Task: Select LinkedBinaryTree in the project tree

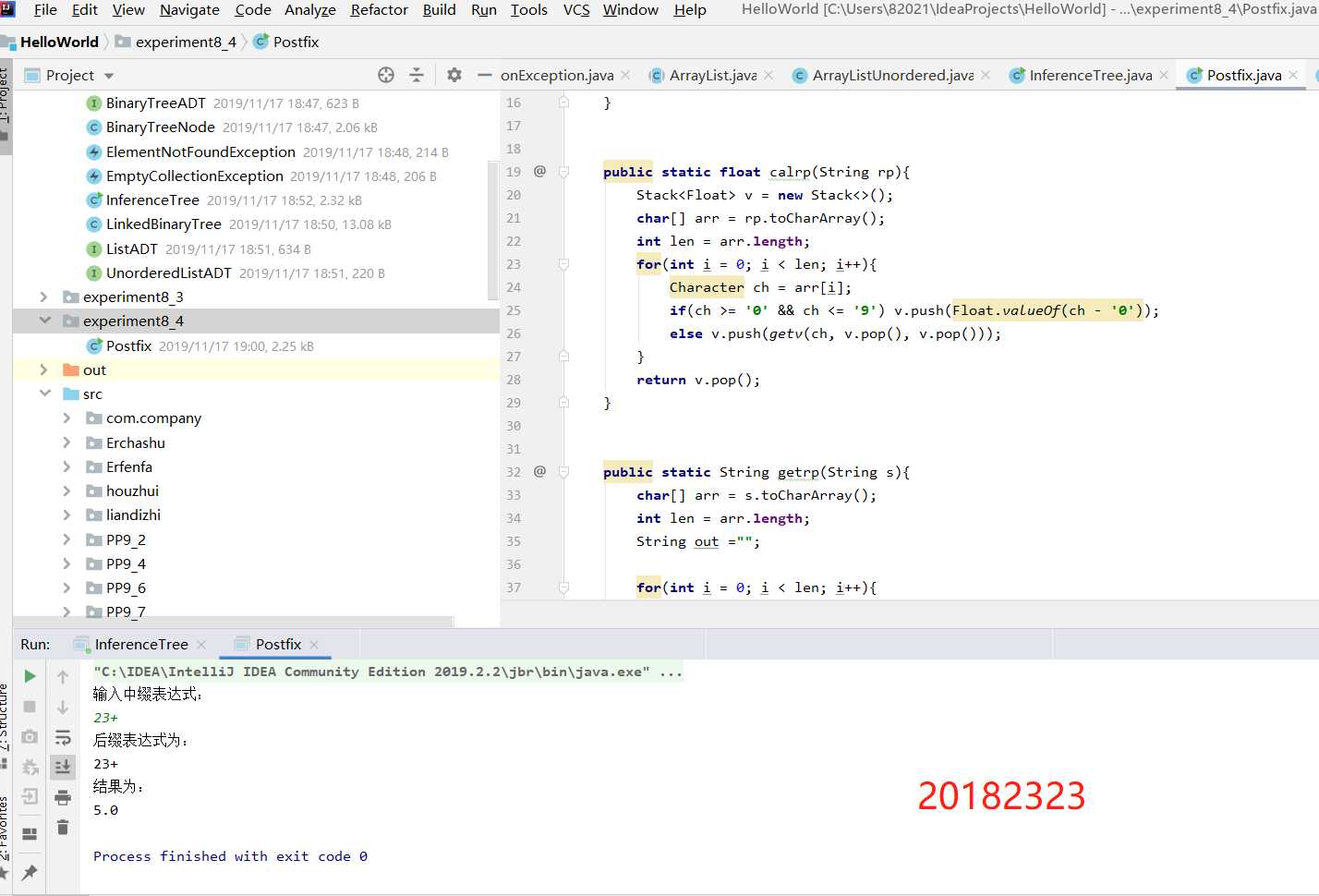Action: pos(163,224)
